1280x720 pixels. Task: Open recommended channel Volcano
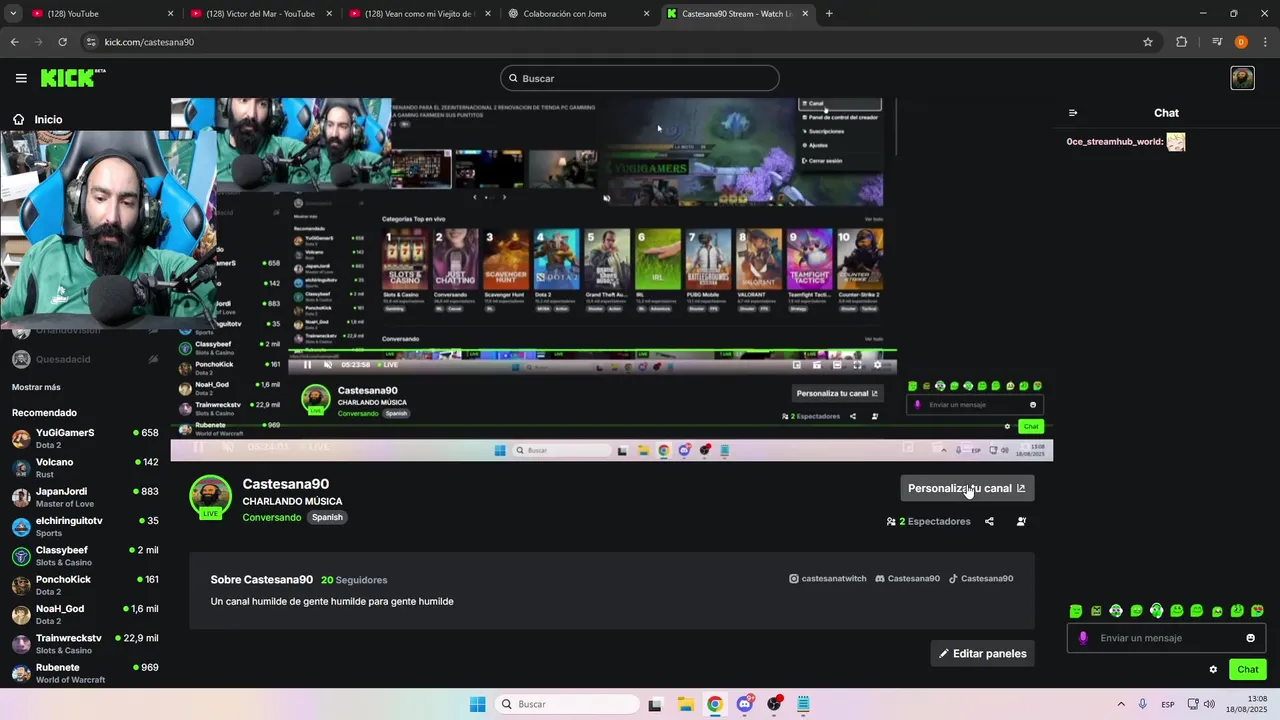tap(85, 467)
